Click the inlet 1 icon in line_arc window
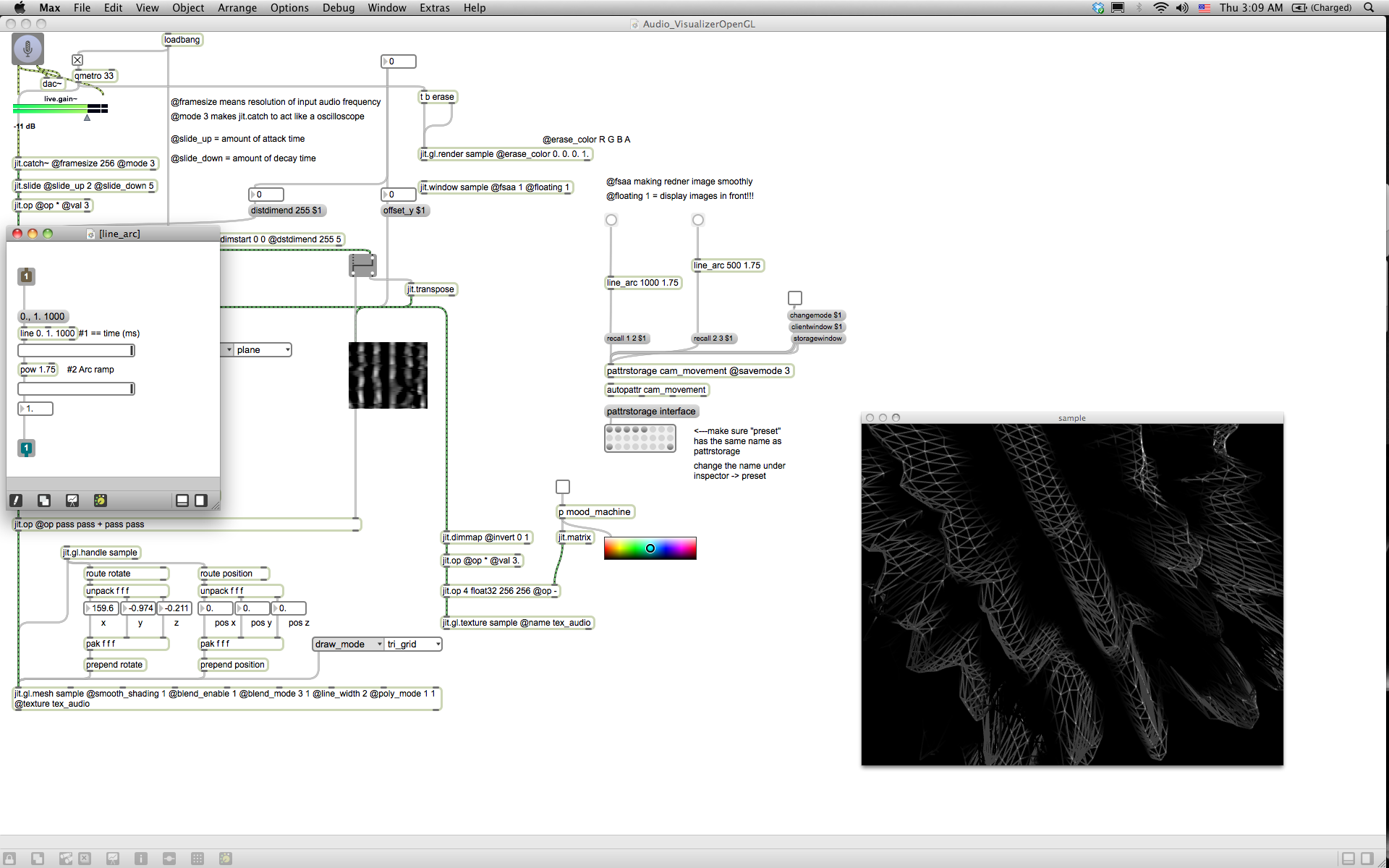 [x=26, y=276]
